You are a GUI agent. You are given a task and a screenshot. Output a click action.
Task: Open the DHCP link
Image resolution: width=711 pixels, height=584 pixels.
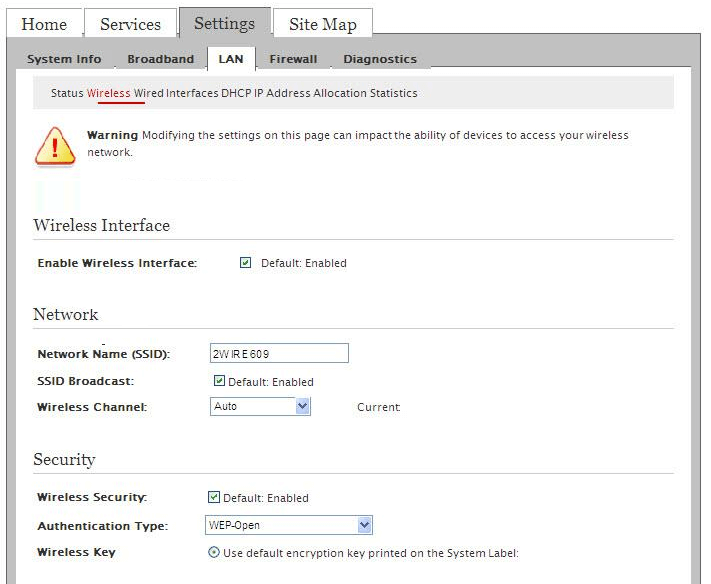tap(234, 93)
